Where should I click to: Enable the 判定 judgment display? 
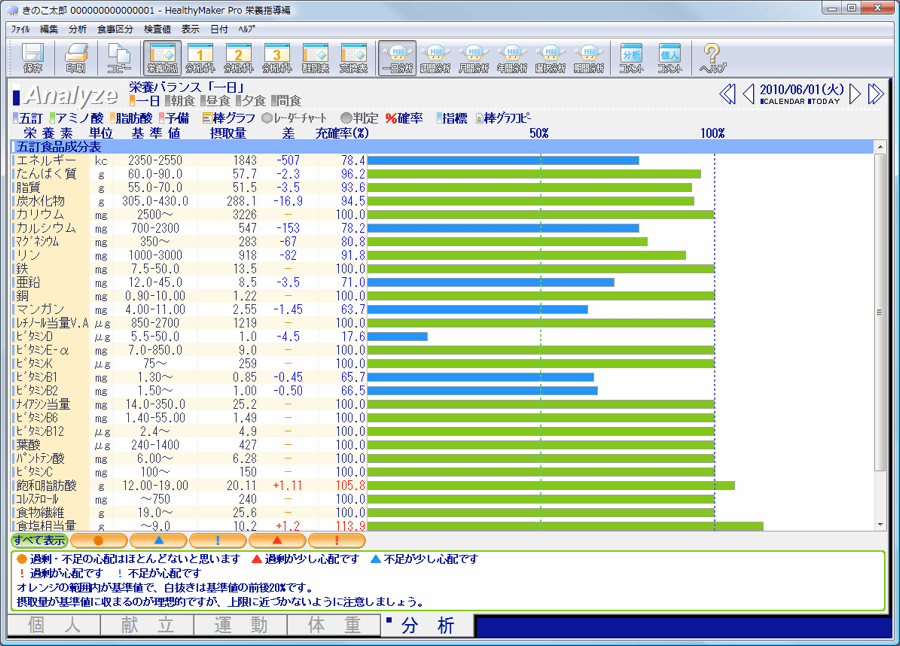click(359, 118)
